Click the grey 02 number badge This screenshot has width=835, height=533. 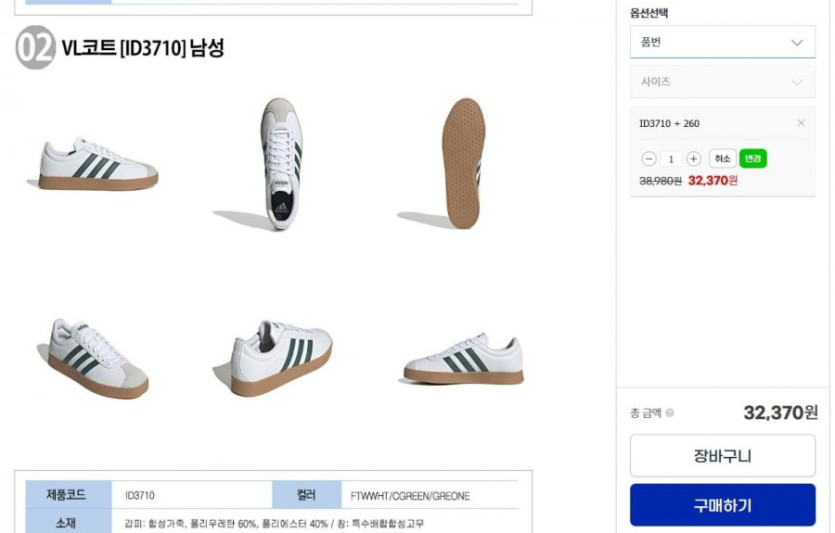(x=35, y=47)
